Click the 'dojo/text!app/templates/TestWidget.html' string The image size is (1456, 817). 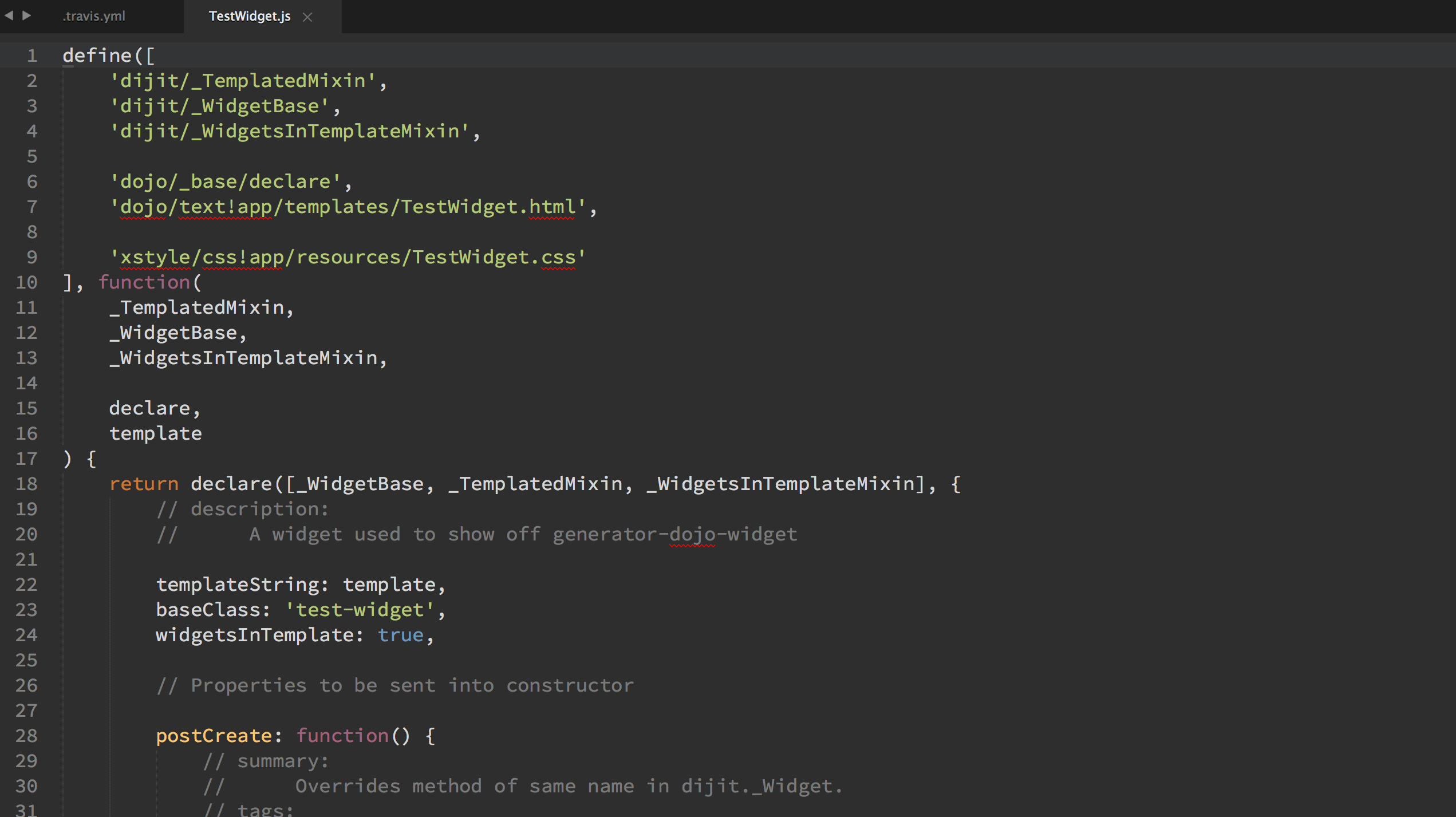coord(348,207)
